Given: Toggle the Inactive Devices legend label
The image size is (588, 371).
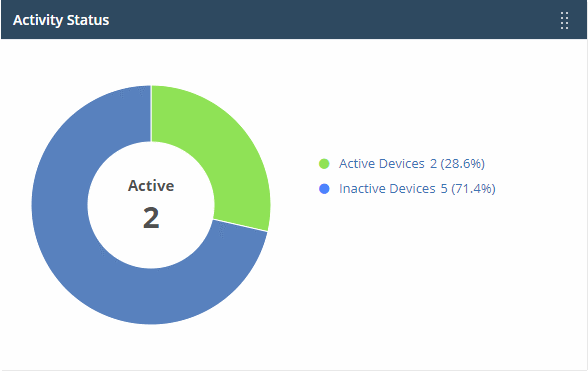Looking at the screenshot, I should [x=387, y=188].
